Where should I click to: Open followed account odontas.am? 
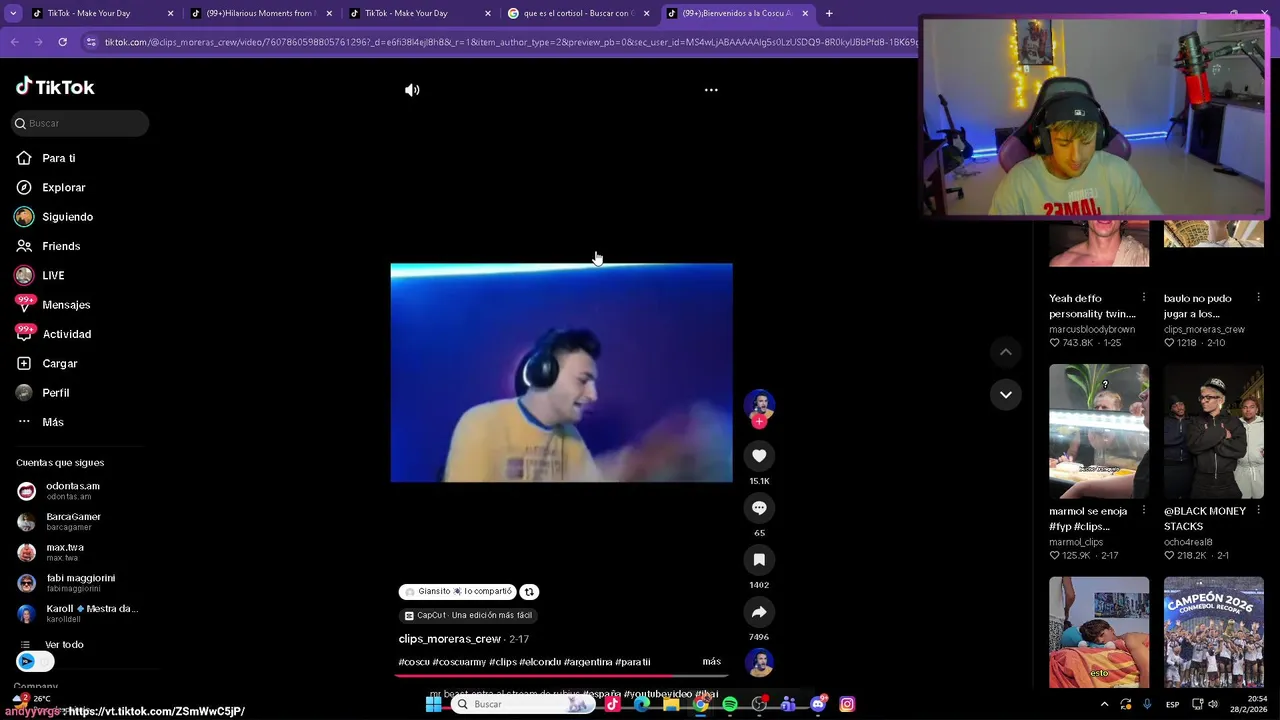click(x=72, y=491)
